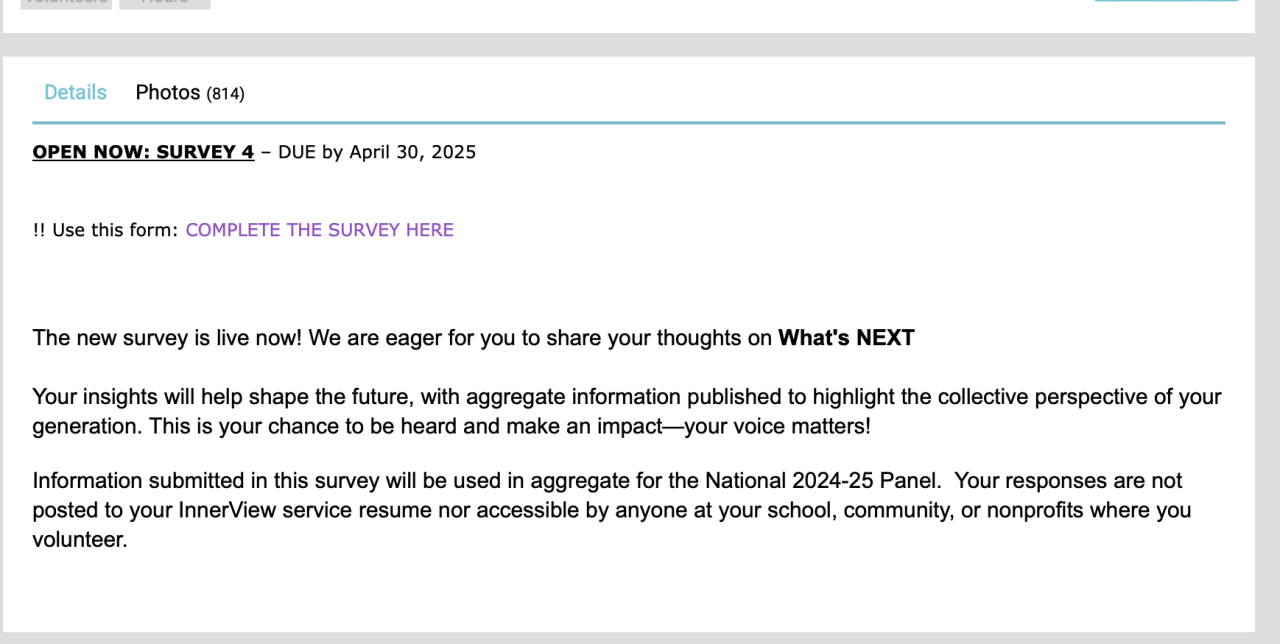The image size is (1280, 644).
Task: Click the partially visible Volunteers button
Action: point(65,3)
